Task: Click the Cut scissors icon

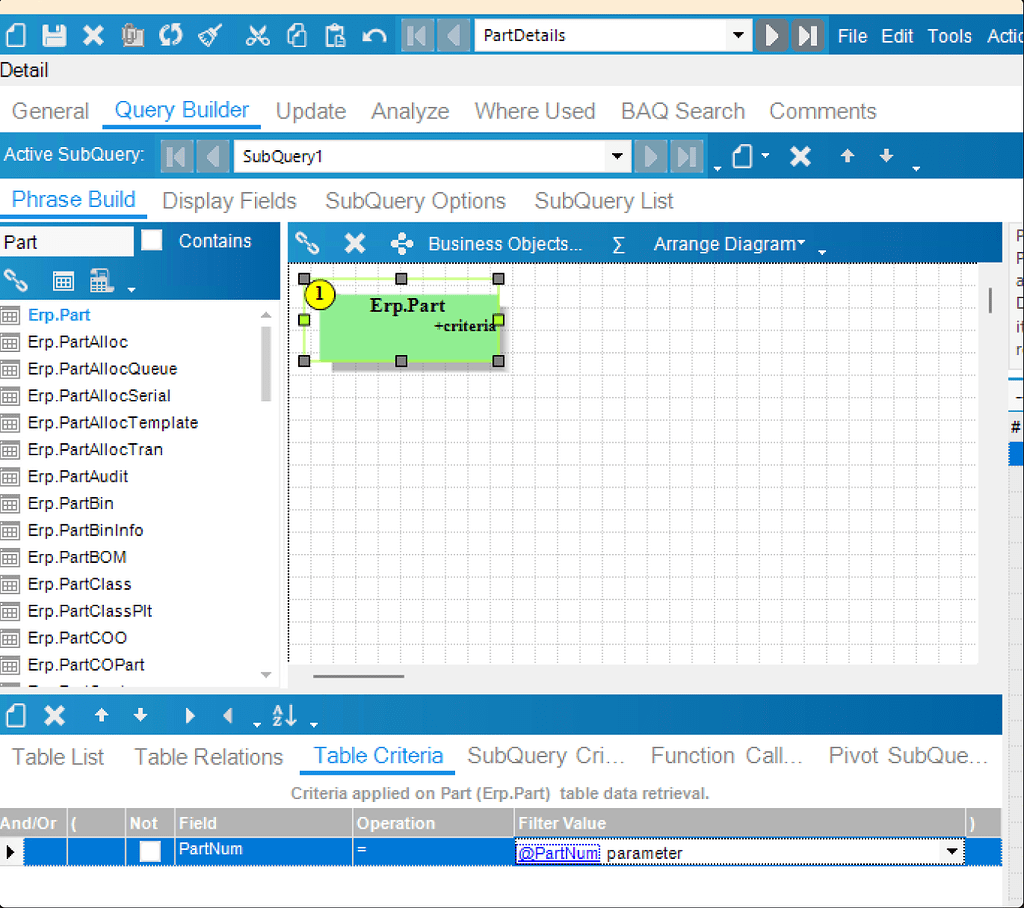Action: (x=256, y=35)
